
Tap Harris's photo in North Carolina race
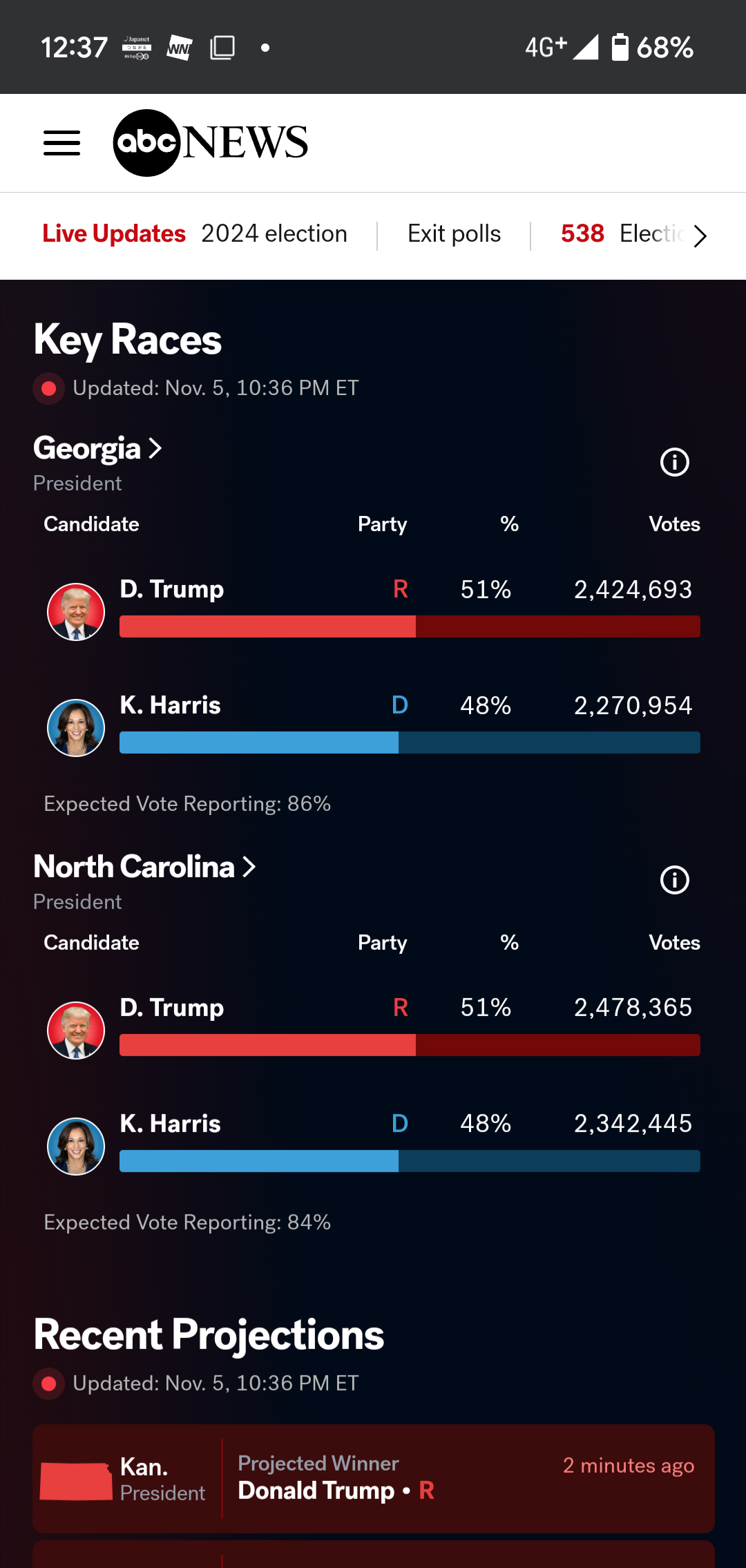point(76,1146)
